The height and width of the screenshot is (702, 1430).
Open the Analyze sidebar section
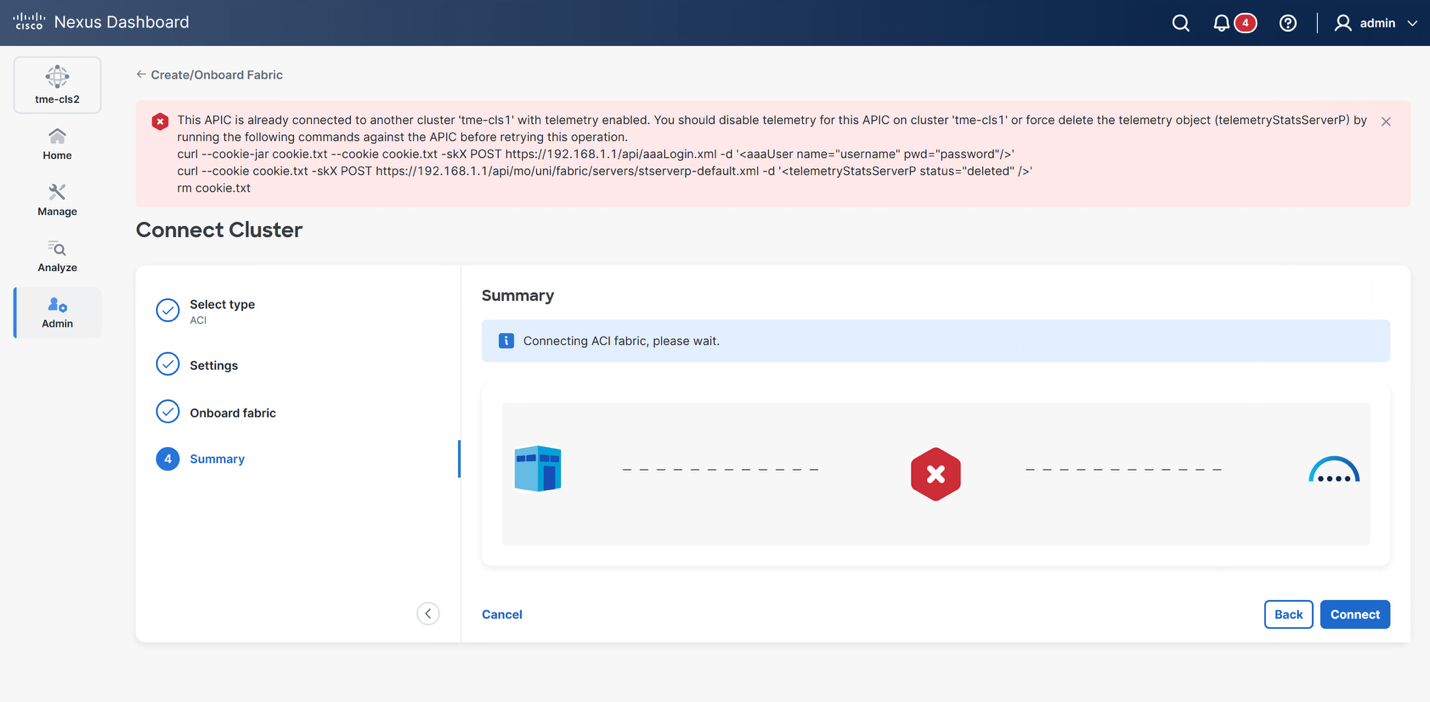pos(57,256)
